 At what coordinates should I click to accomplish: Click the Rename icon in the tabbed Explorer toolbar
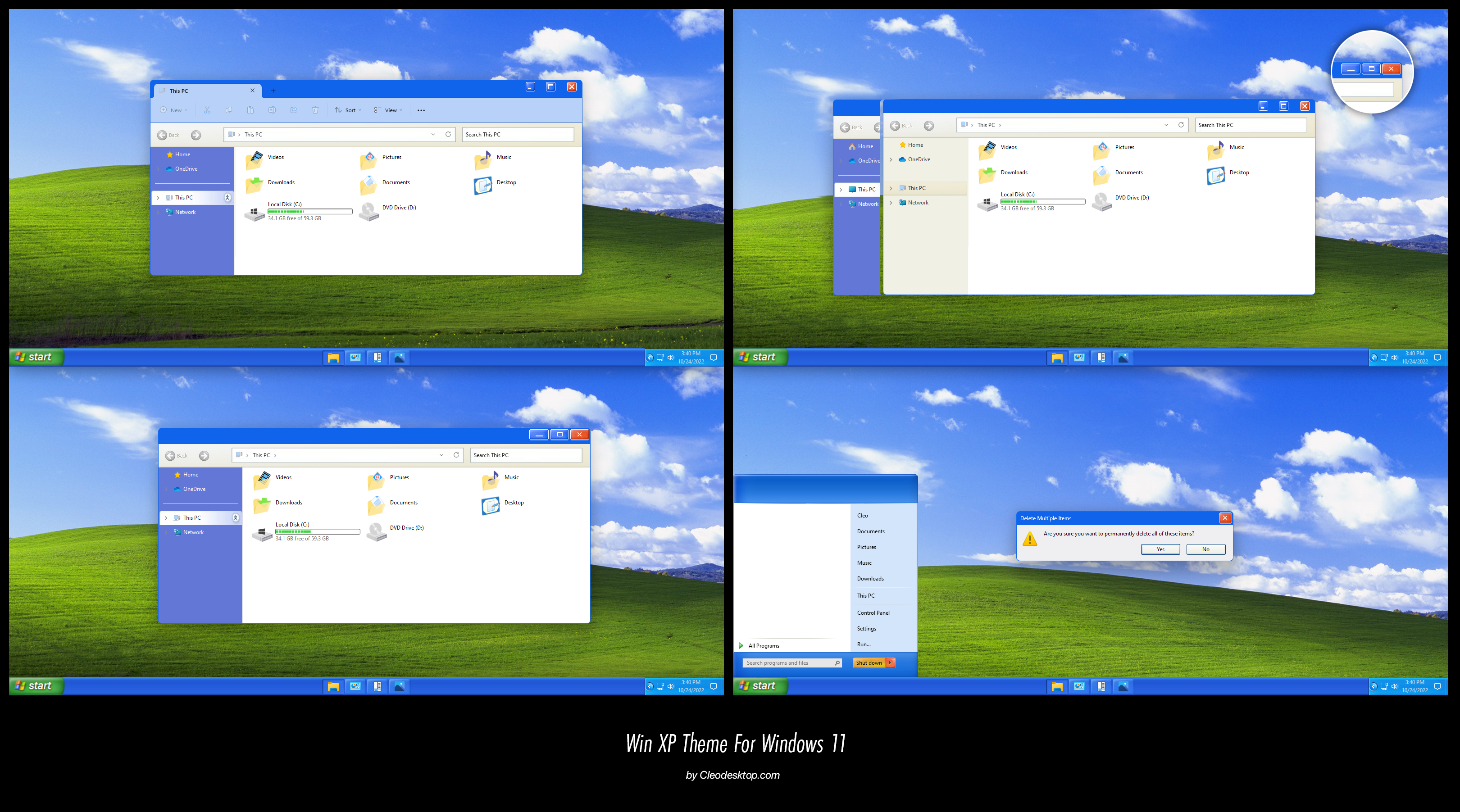pos(272,110)
